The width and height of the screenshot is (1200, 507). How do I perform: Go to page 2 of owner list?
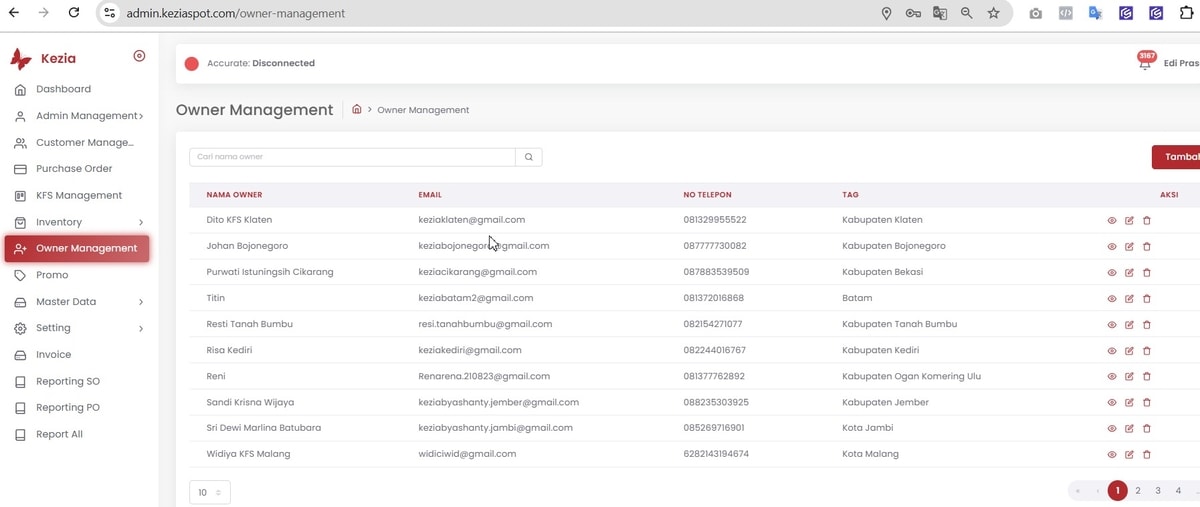pyautogui.click(x=1138, y=491)
